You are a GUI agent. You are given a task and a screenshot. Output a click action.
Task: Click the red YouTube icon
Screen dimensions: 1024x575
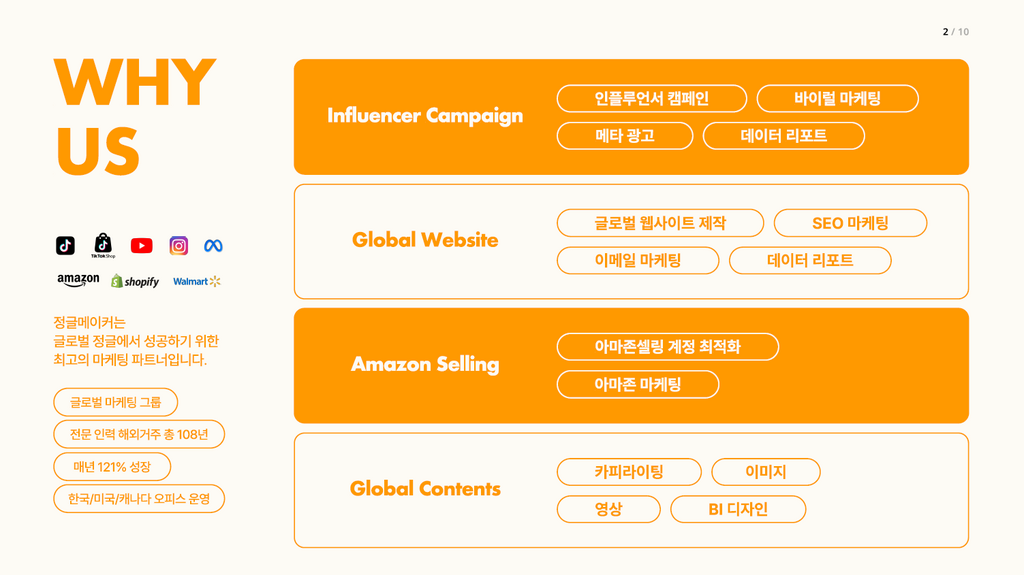pos(142,246)
